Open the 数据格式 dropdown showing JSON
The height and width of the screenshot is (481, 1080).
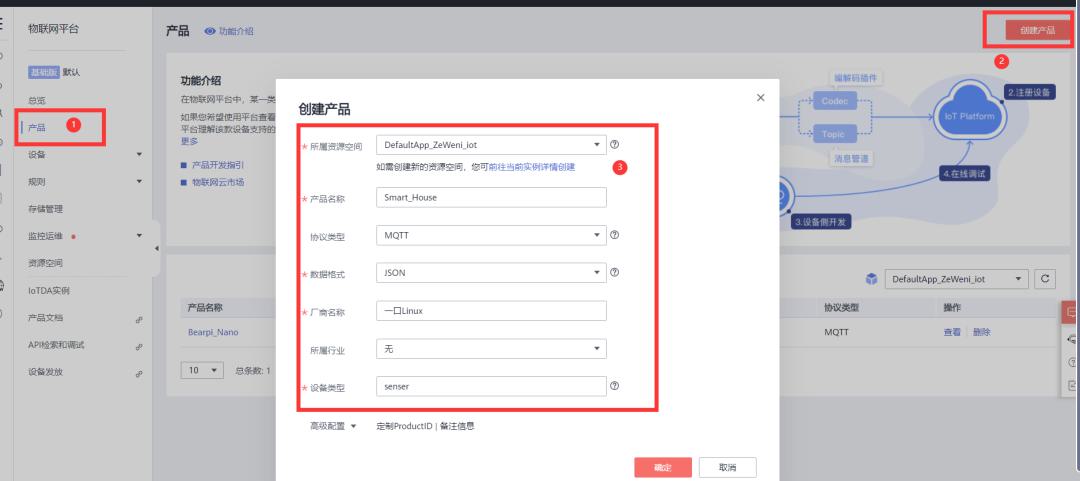coord(491,273)
